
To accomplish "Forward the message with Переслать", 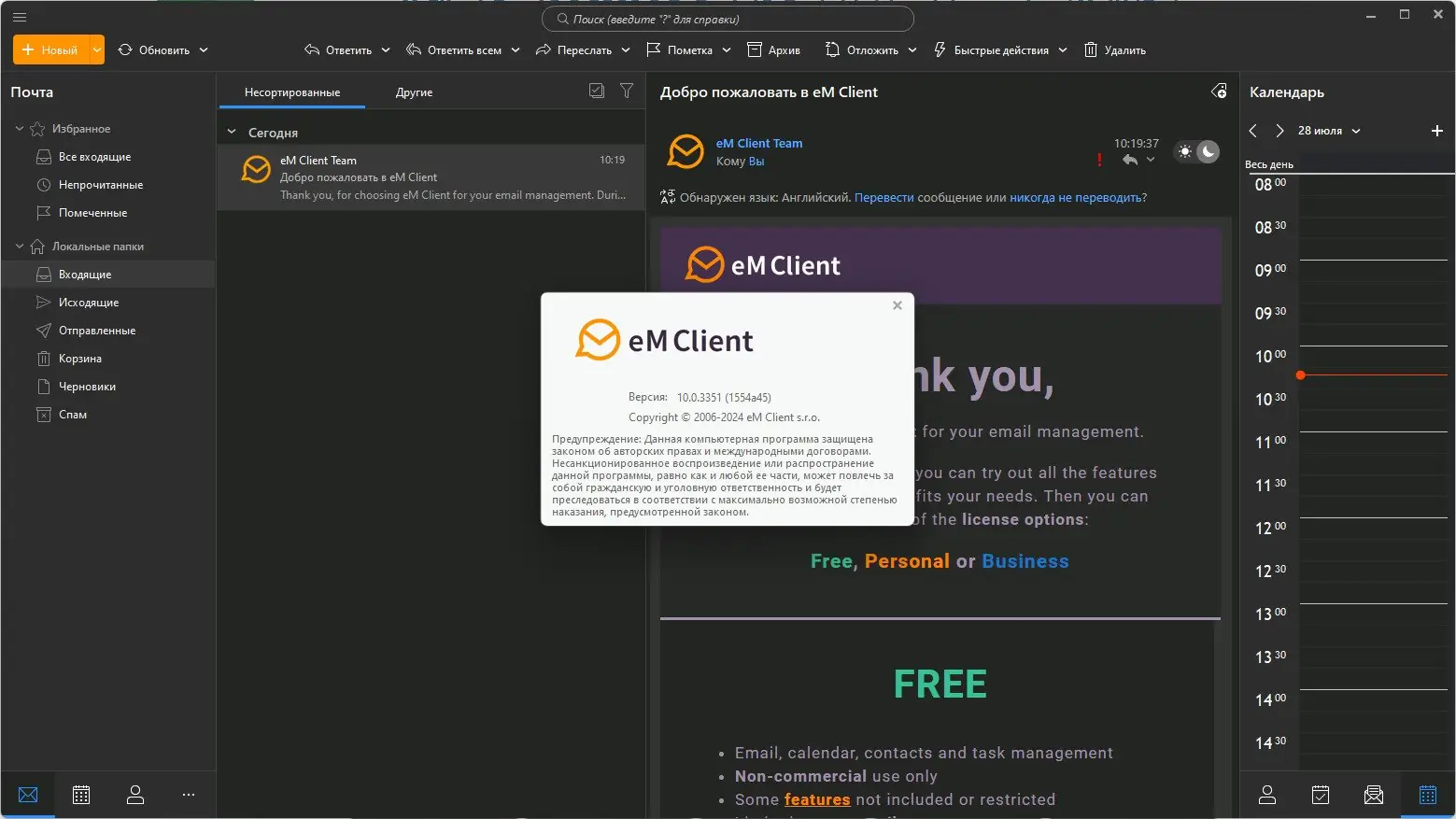I will tap(573, 50).
